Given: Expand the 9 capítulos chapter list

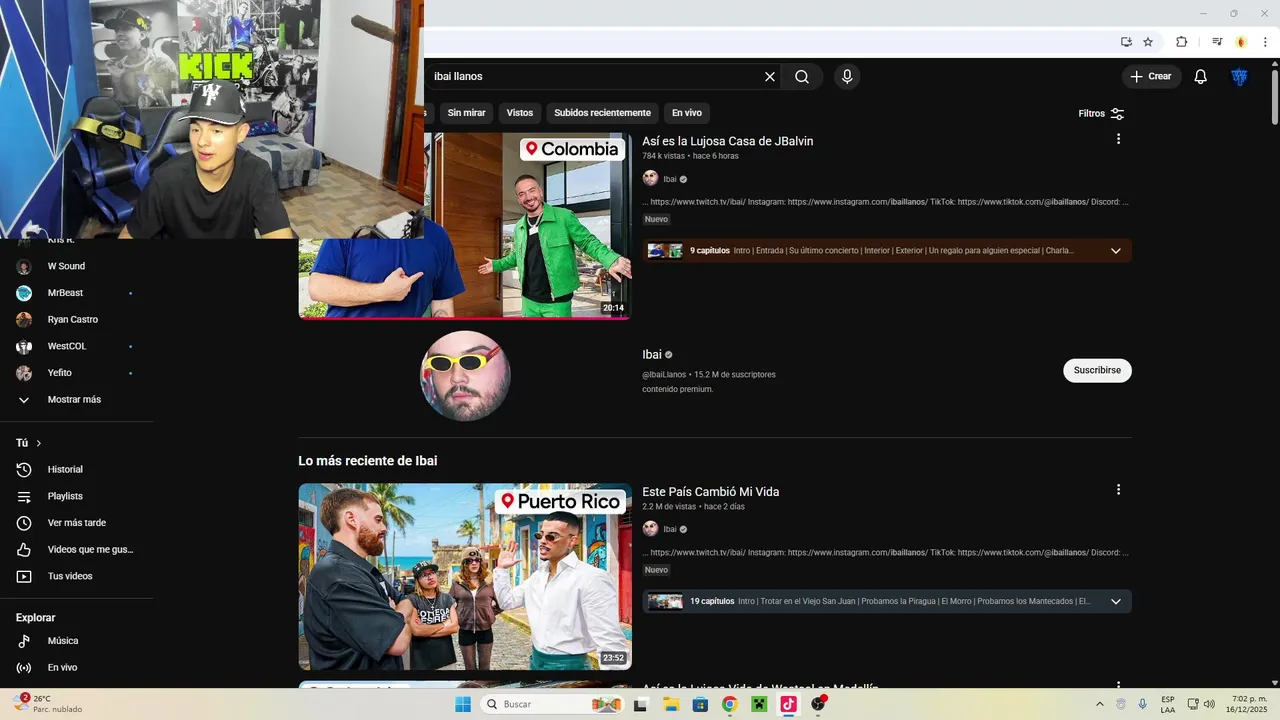Looking at the screenshot, I should coord(1116,250).
